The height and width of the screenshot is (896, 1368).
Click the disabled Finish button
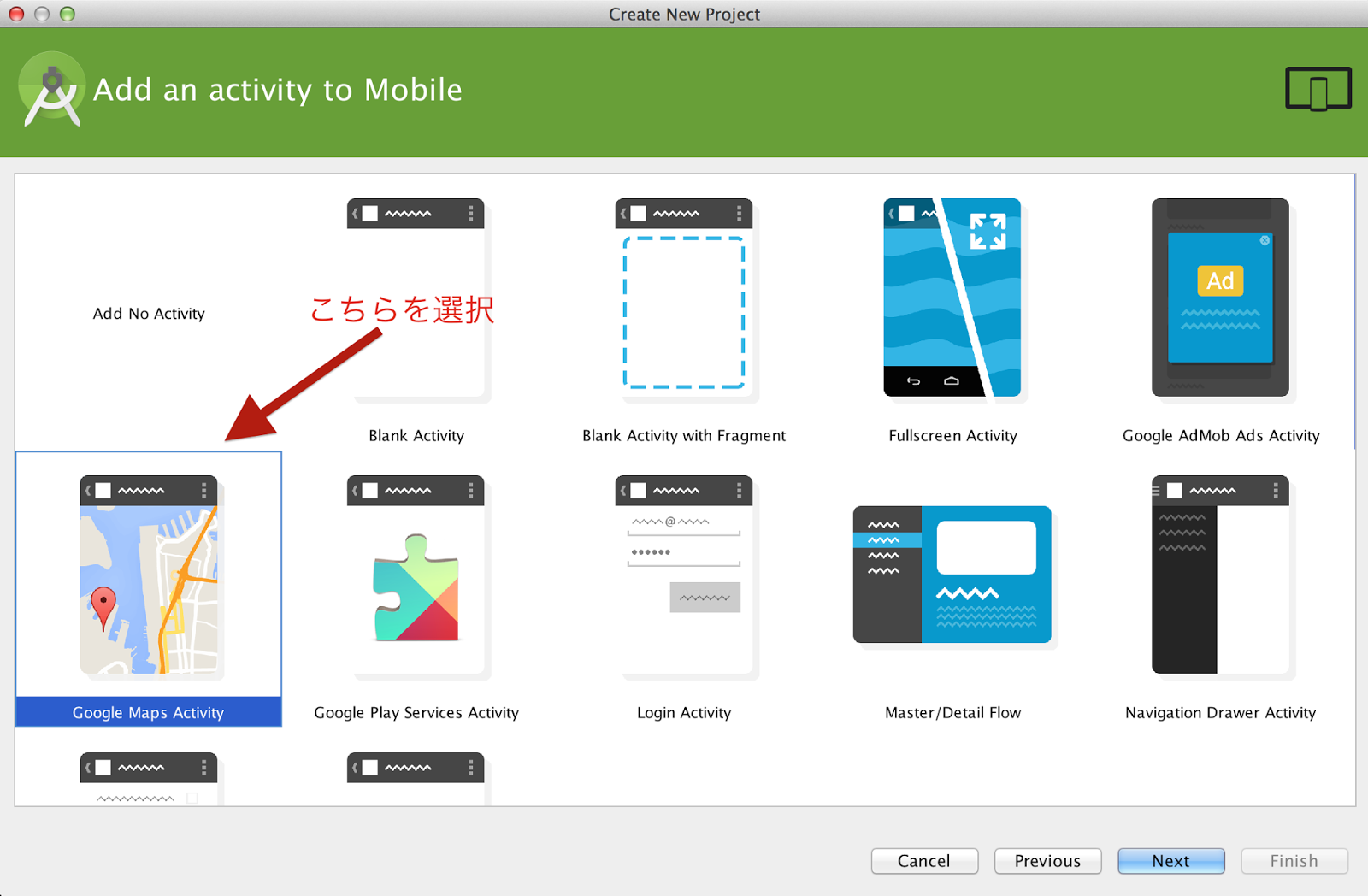point(1294,861)
